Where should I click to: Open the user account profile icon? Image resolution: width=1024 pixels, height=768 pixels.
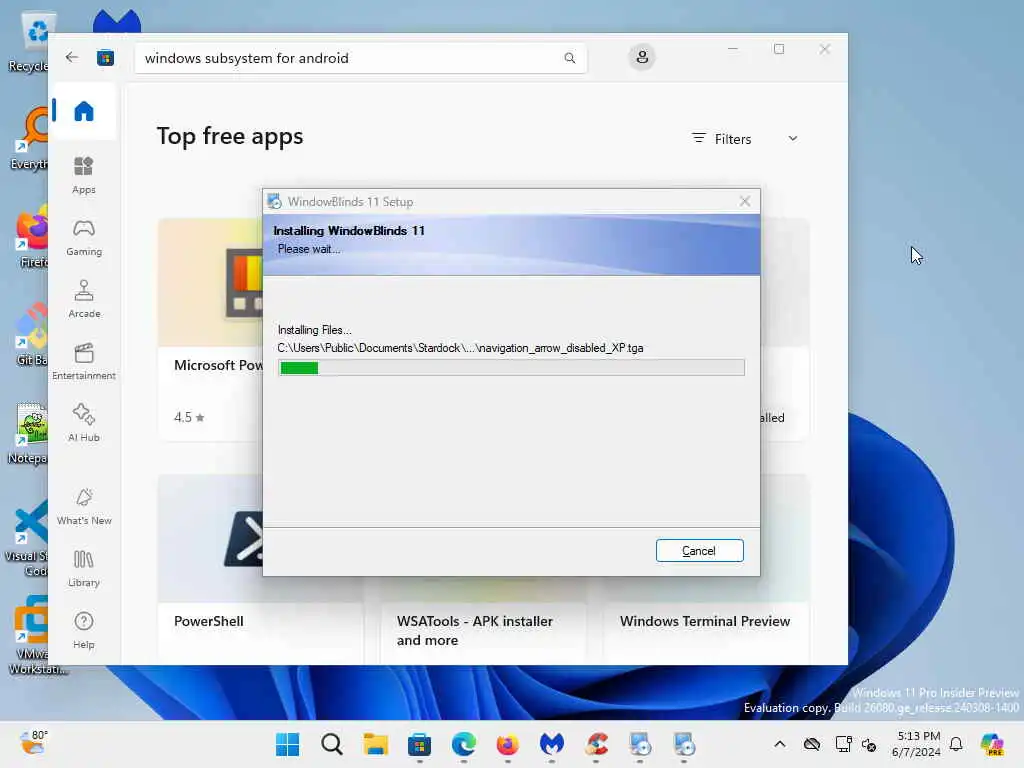[642, 57]
